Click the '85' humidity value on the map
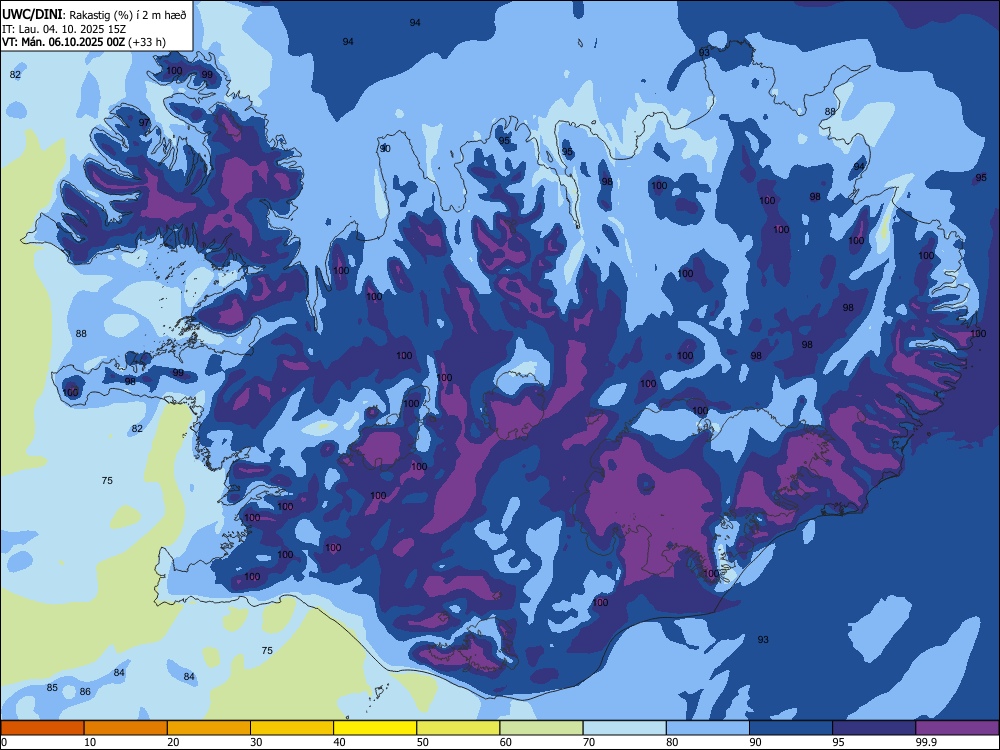The image size is (1000, 750). click(x=52, y=688)
